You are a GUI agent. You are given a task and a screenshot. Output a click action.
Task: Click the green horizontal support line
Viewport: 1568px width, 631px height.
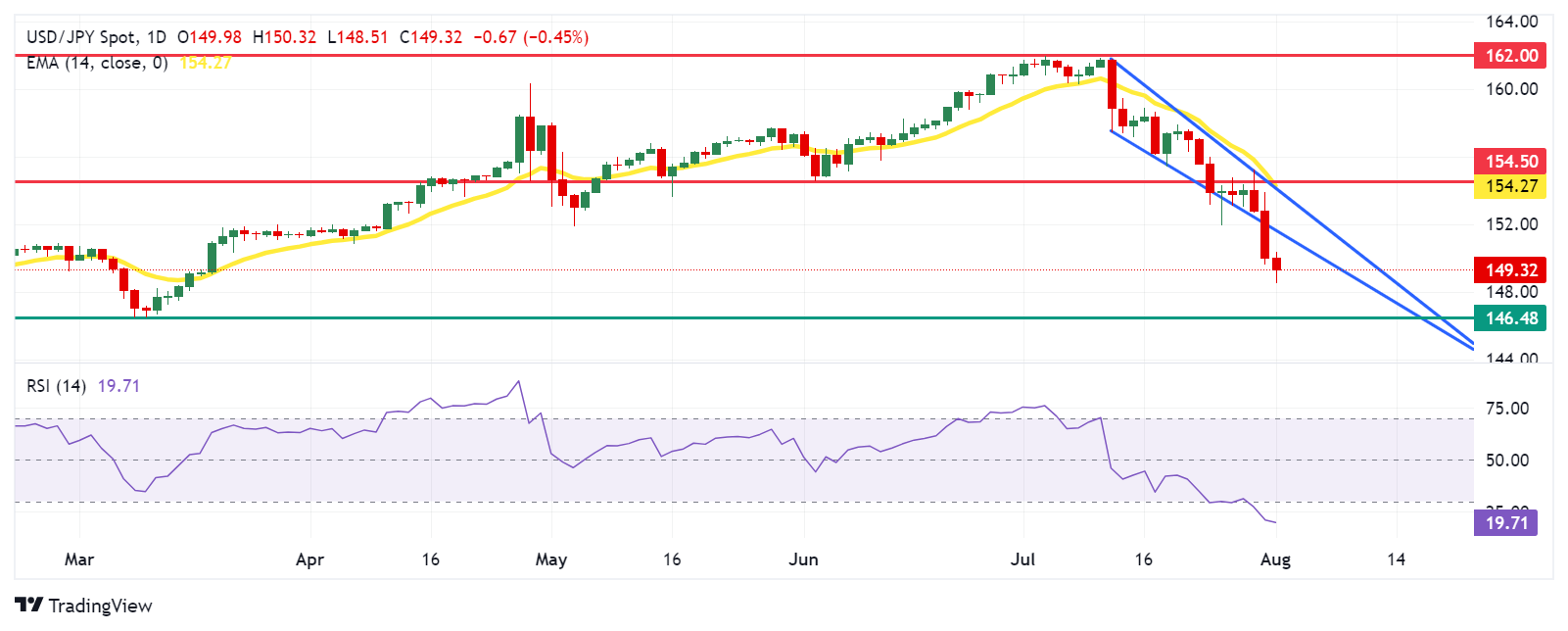686,317
